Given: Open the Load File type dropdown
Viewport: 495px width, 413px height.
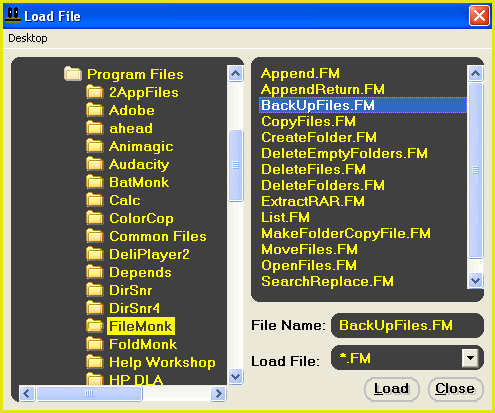Looking at the screenshot, I should point(470,358).
